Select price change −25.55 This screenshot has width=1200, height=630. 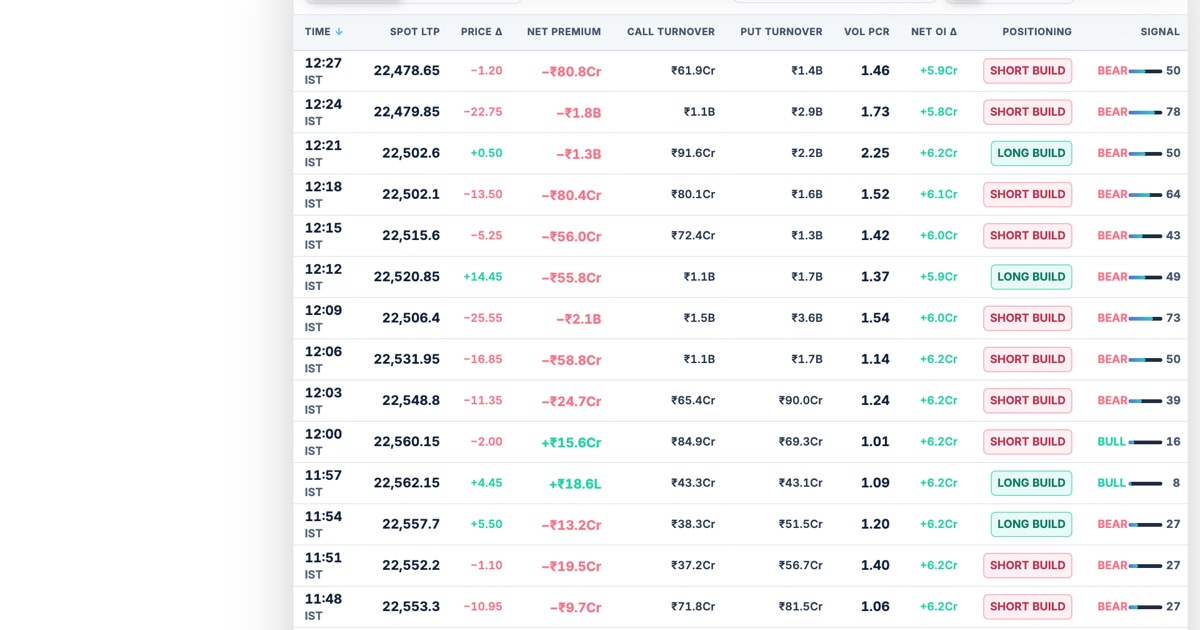coord(483,318)
